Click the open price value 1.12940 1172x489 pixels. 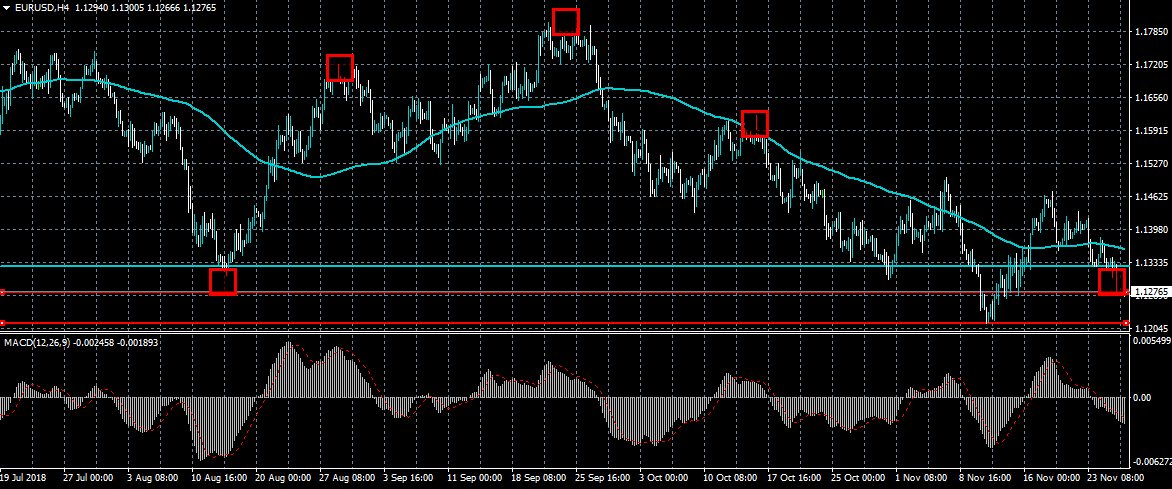coord(91,8)
